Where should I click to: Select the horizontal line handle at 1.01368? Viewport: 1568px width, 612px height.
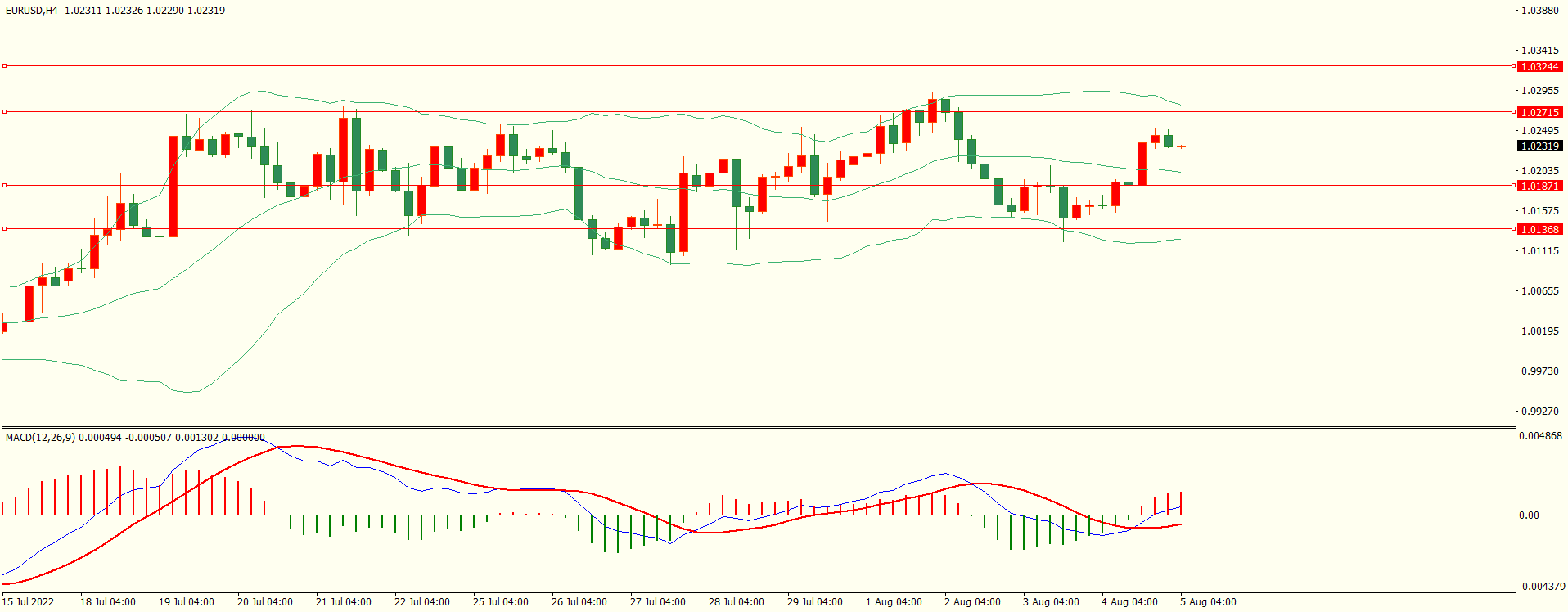(4, 228)
